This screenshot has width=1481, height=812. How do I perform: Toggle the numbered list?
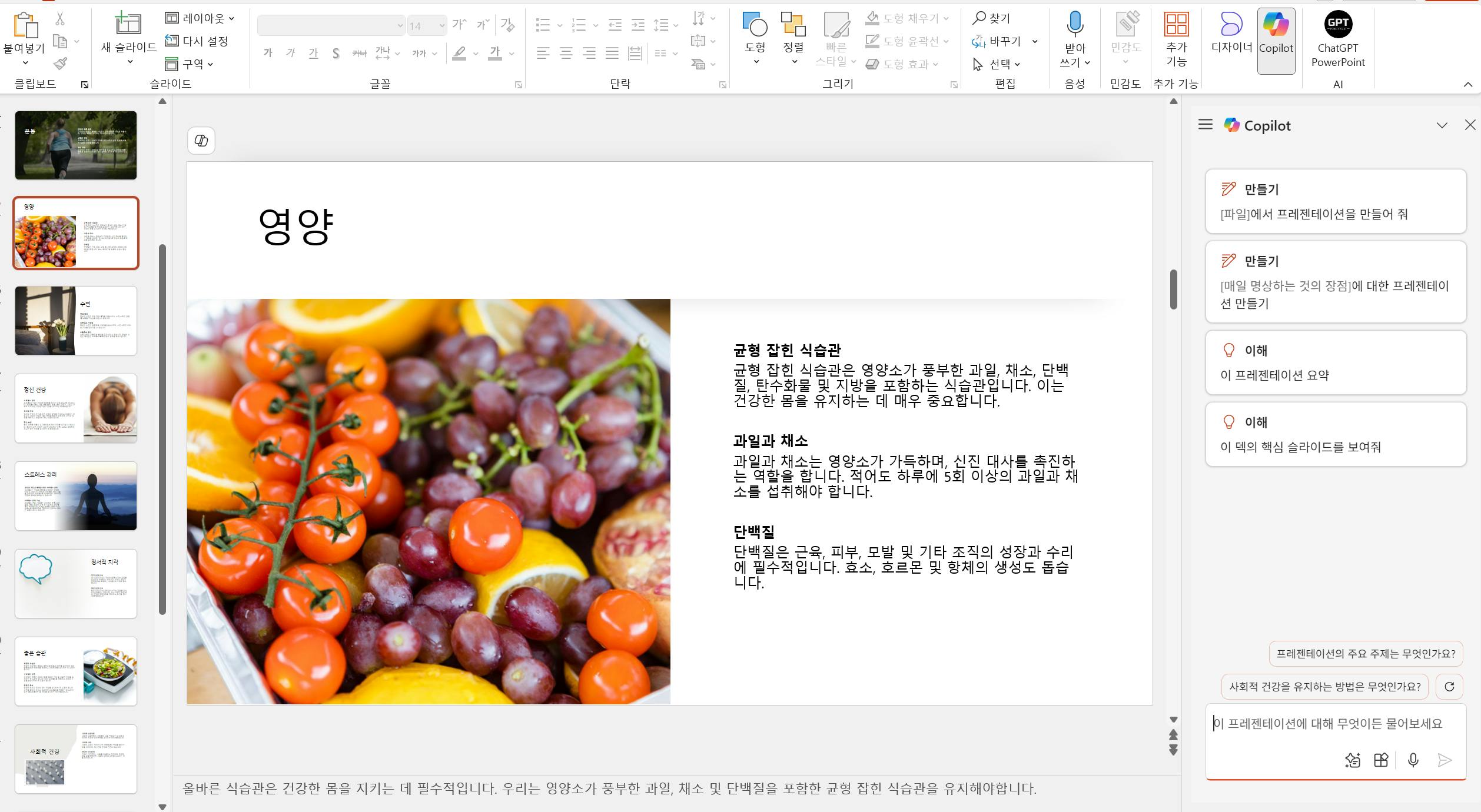[578, 25]
